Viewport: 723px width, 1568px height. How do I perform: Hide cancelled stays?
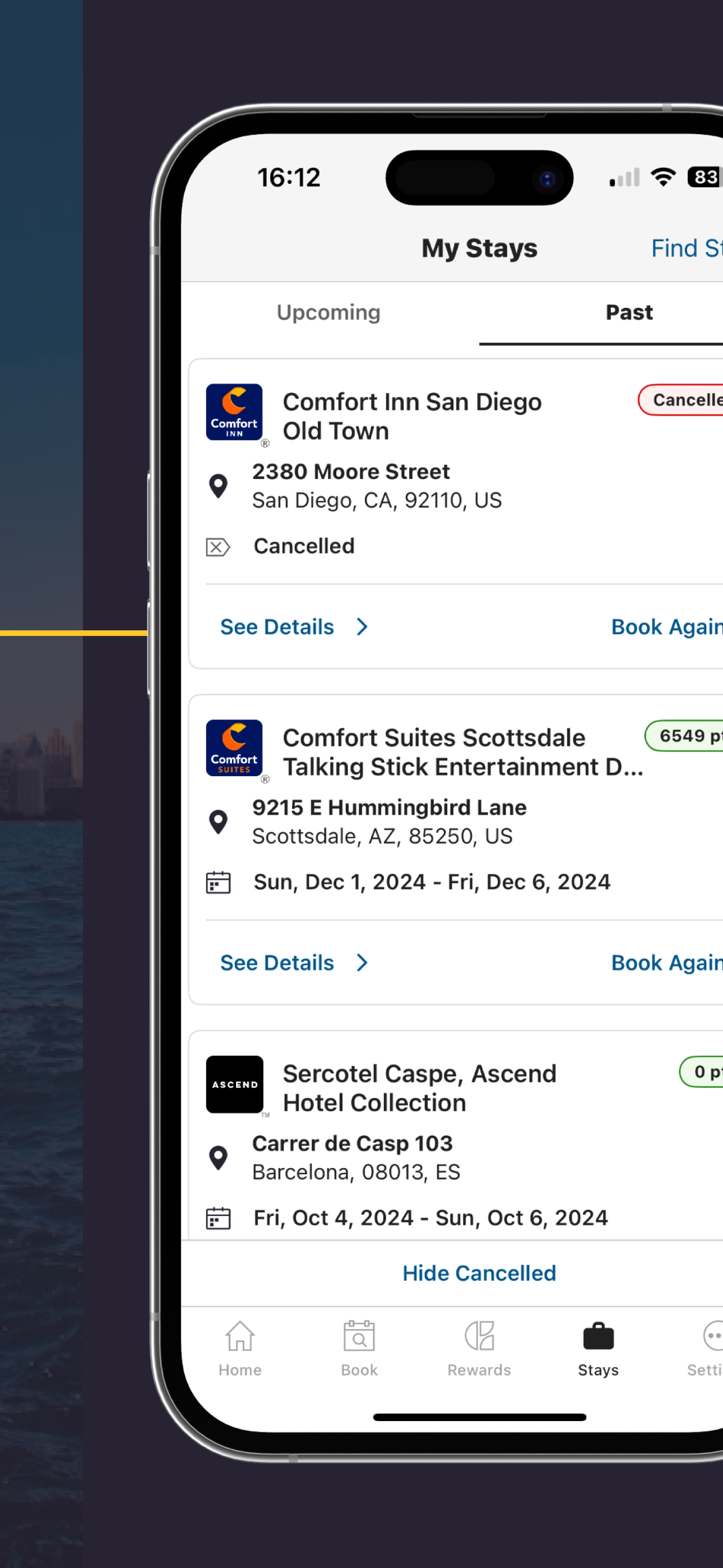479,1273
